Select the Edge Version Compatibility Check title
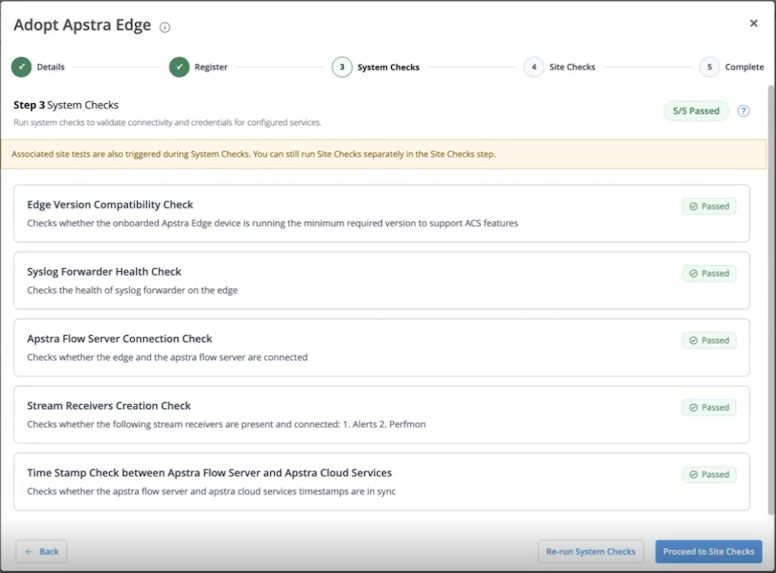This screenshot has height=573, width=776. tap(110, 204)
